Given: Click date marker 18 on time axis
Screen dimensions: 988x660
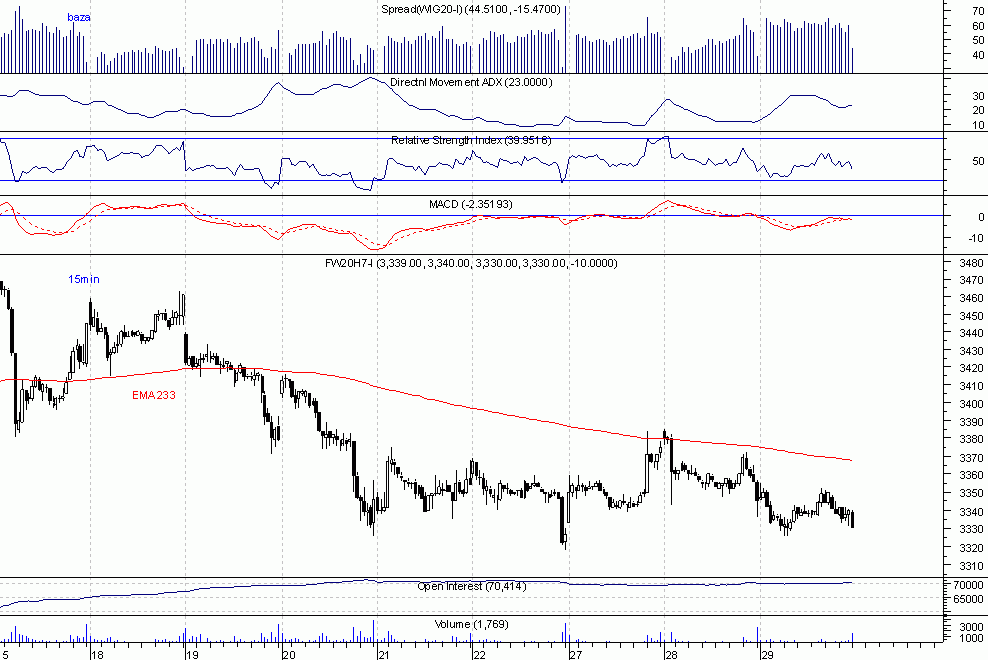Looking at the screenshot, I should point(96,654).
